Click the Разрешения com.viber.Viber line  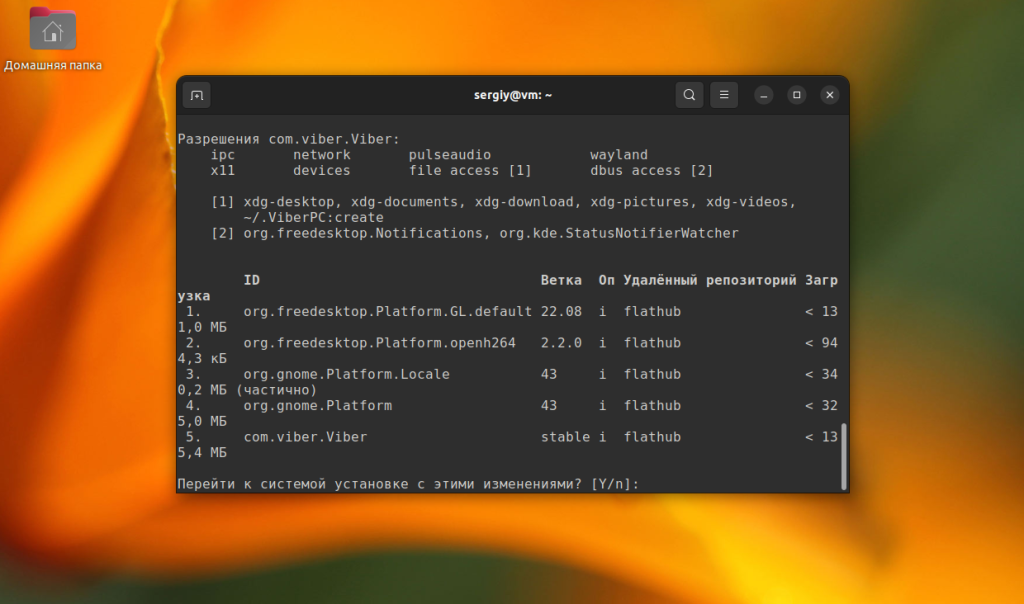(x=289, y=139)
